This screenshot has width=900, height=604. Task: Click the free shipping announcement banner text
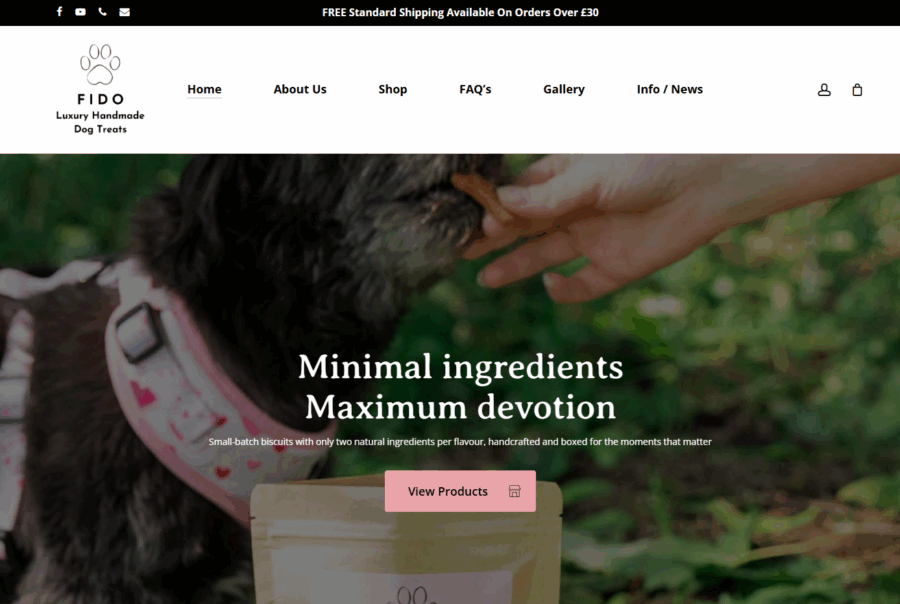[460, 12]
